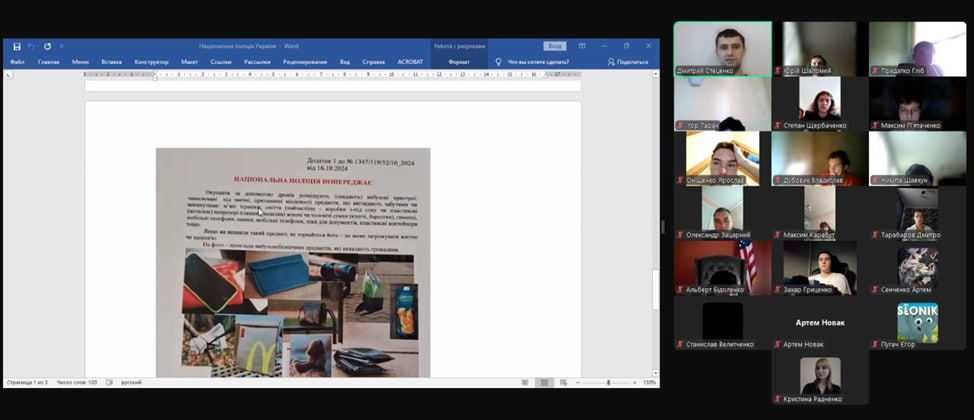
Task: Click Дубовик Владислав's video tile
Action: point(820,158)
